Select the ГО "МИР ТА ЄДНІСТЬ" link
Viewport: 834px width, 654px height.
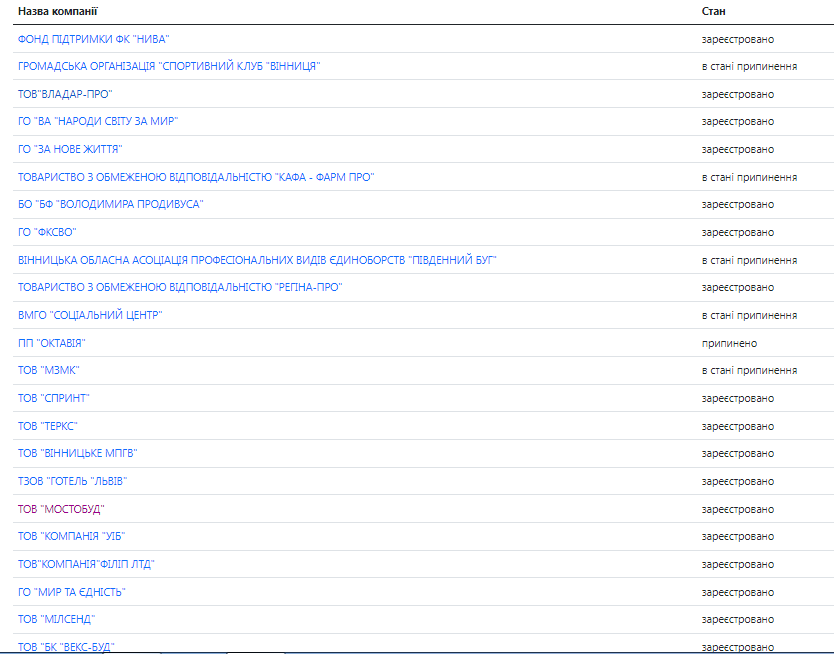tap(72, 592)
